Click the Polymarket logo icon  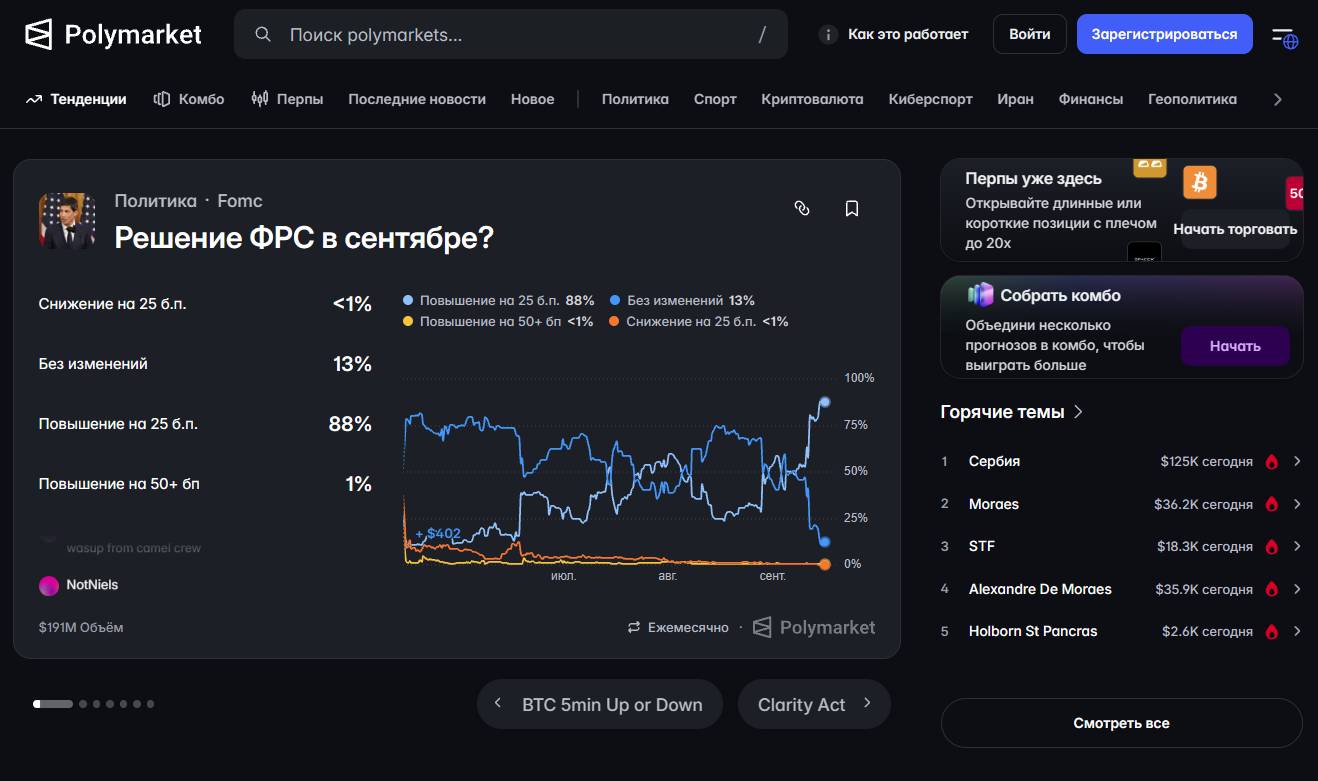[x=39, y=35]
